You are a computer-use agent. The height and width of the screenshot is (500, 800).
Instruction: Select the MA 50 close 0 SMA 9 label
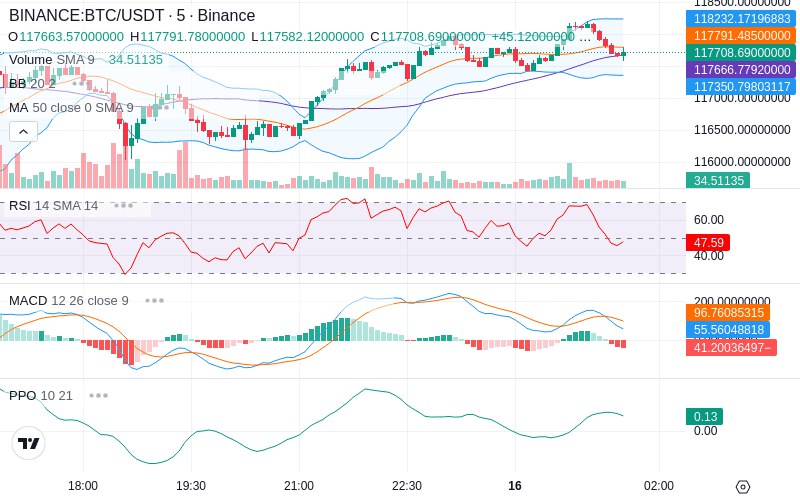click(x=71, y=108)
